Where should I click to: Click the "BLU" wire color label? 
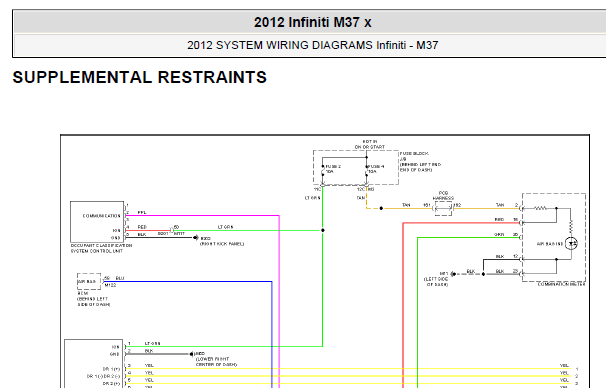tap(120, 278)
